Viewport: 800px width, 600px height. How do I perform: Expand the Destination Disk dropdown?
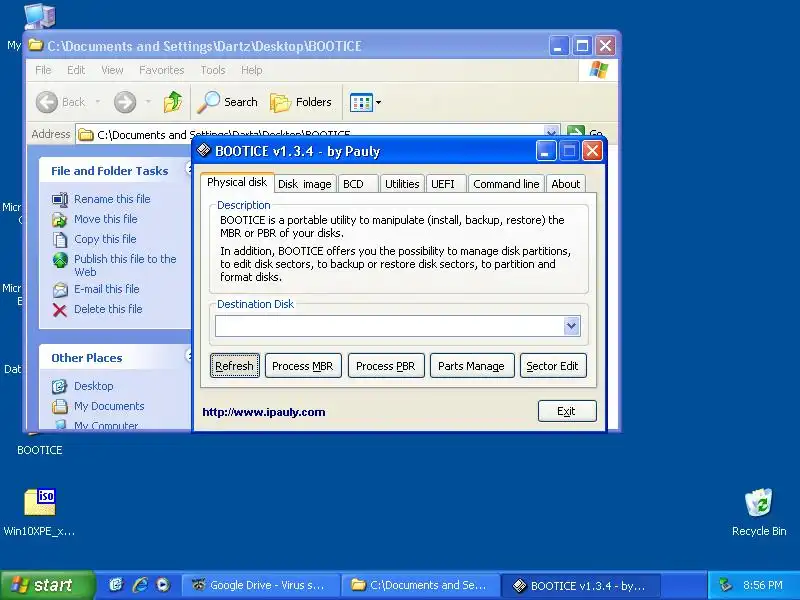click(571, 326)
